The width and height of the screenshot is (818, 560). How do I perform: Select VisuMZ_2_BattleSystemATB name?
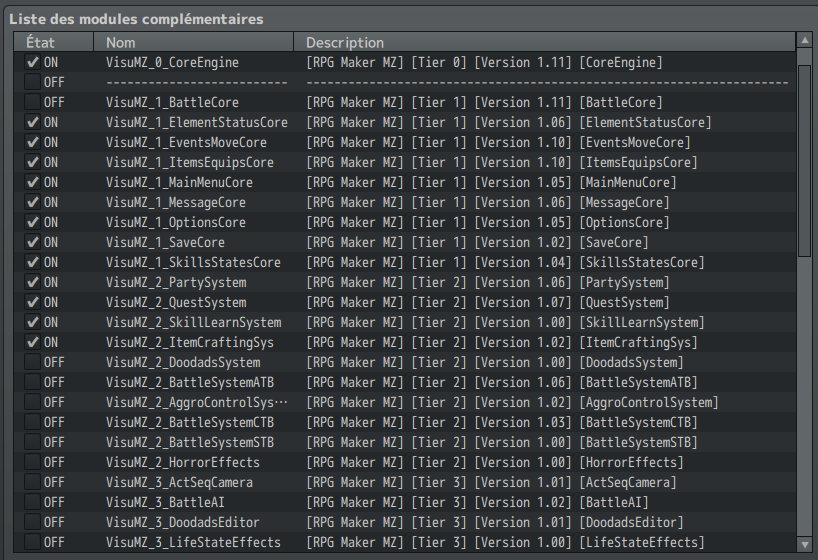coord(190,383)
